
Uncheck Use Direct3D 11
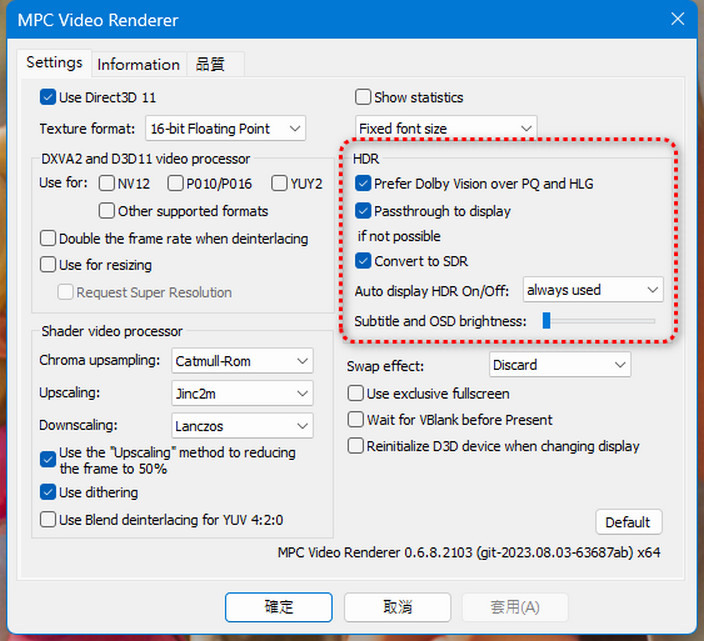pos(48,97)
